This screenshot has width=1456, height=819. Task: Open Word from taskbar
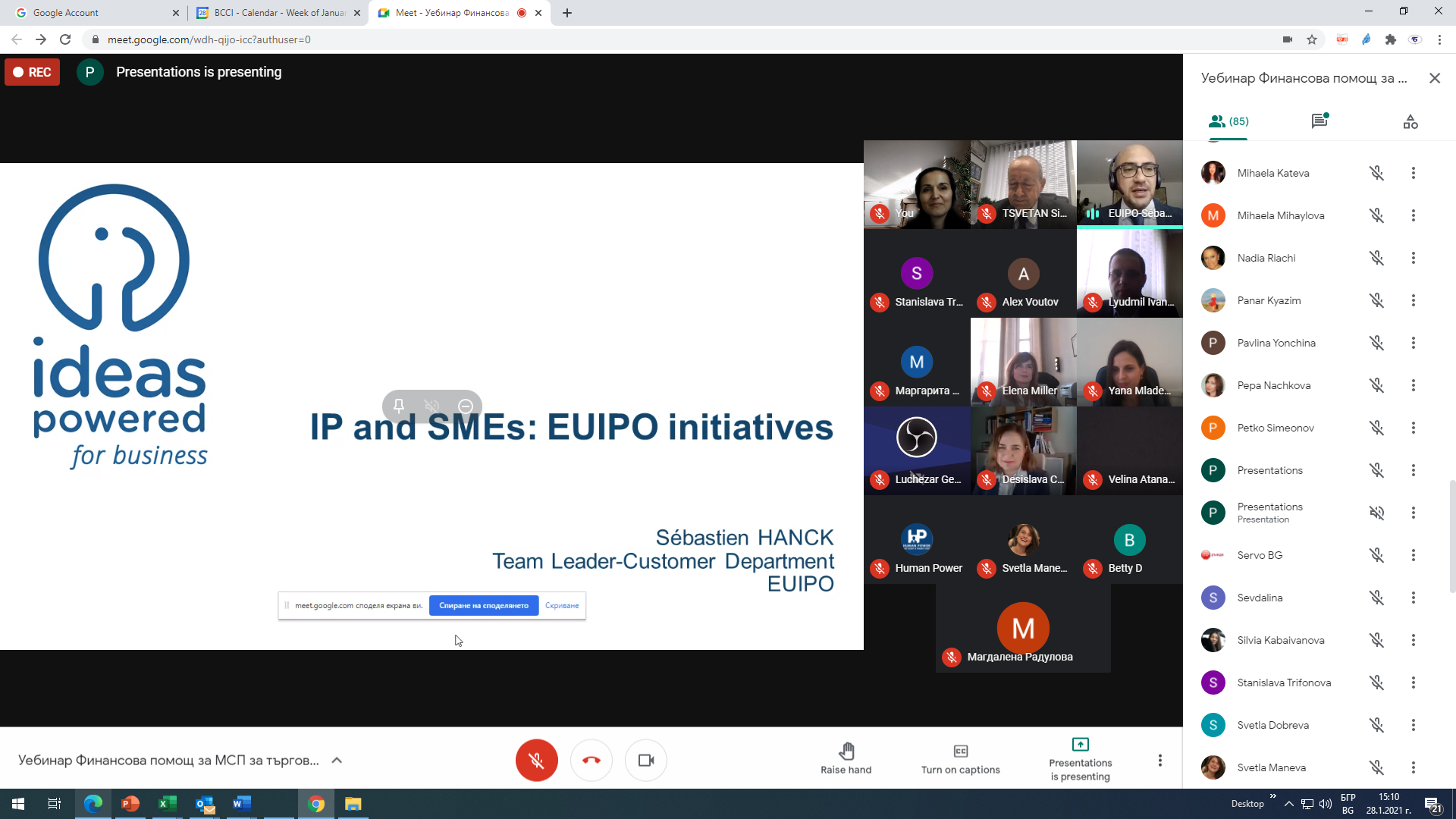coord(242,804)
